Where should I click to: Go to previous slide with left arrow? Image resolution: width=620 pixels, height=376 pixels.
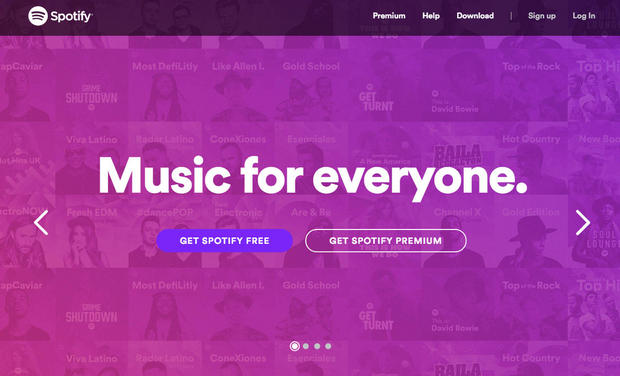click(41, 222)
